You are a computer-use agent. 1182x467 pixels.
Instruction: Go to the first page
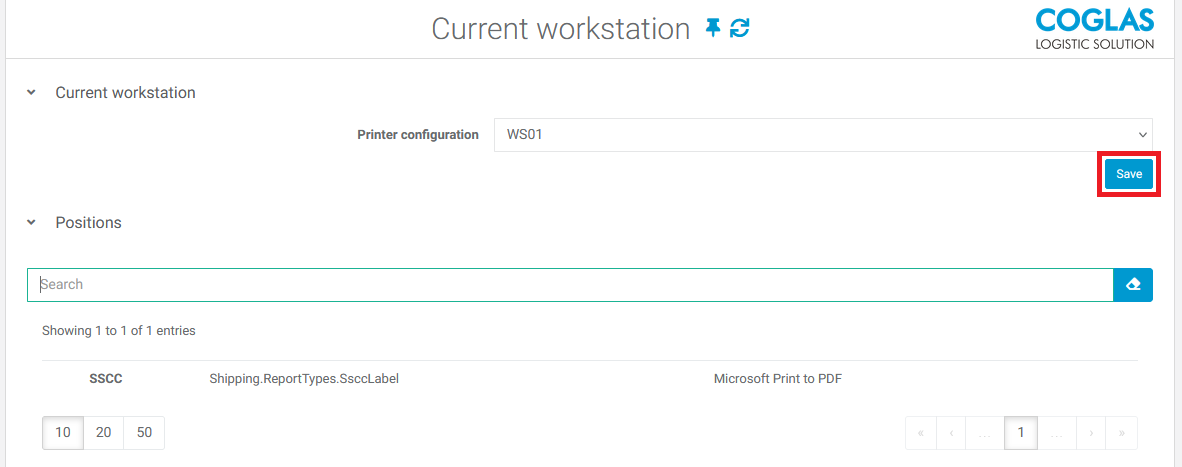(x=920, y=433)
